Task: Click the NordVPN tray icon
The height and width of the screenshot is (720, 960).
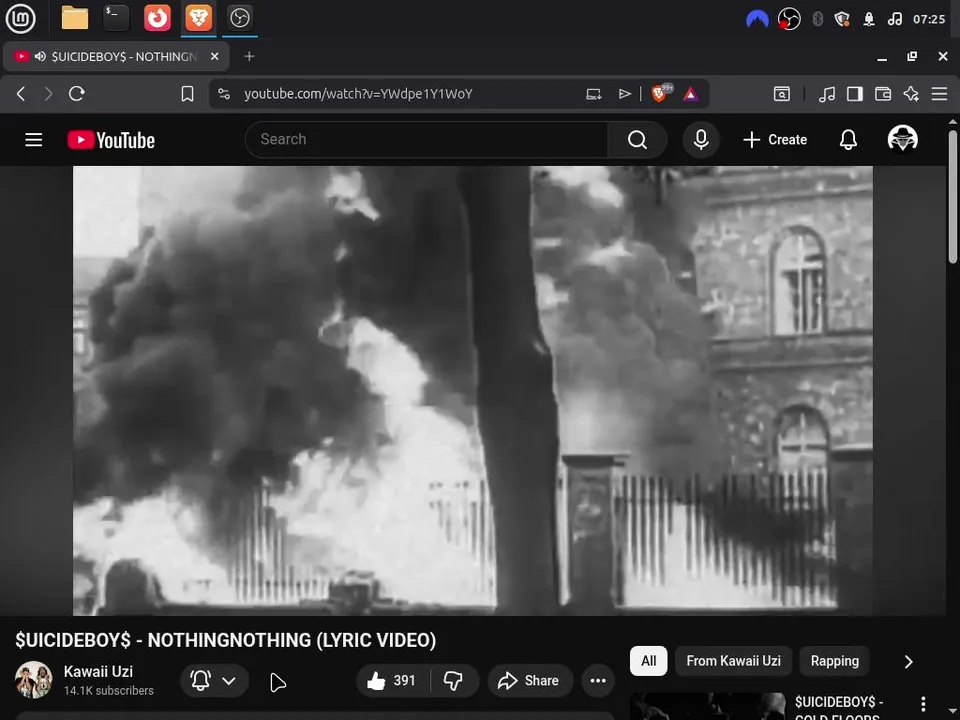Action: click(757, 19)
